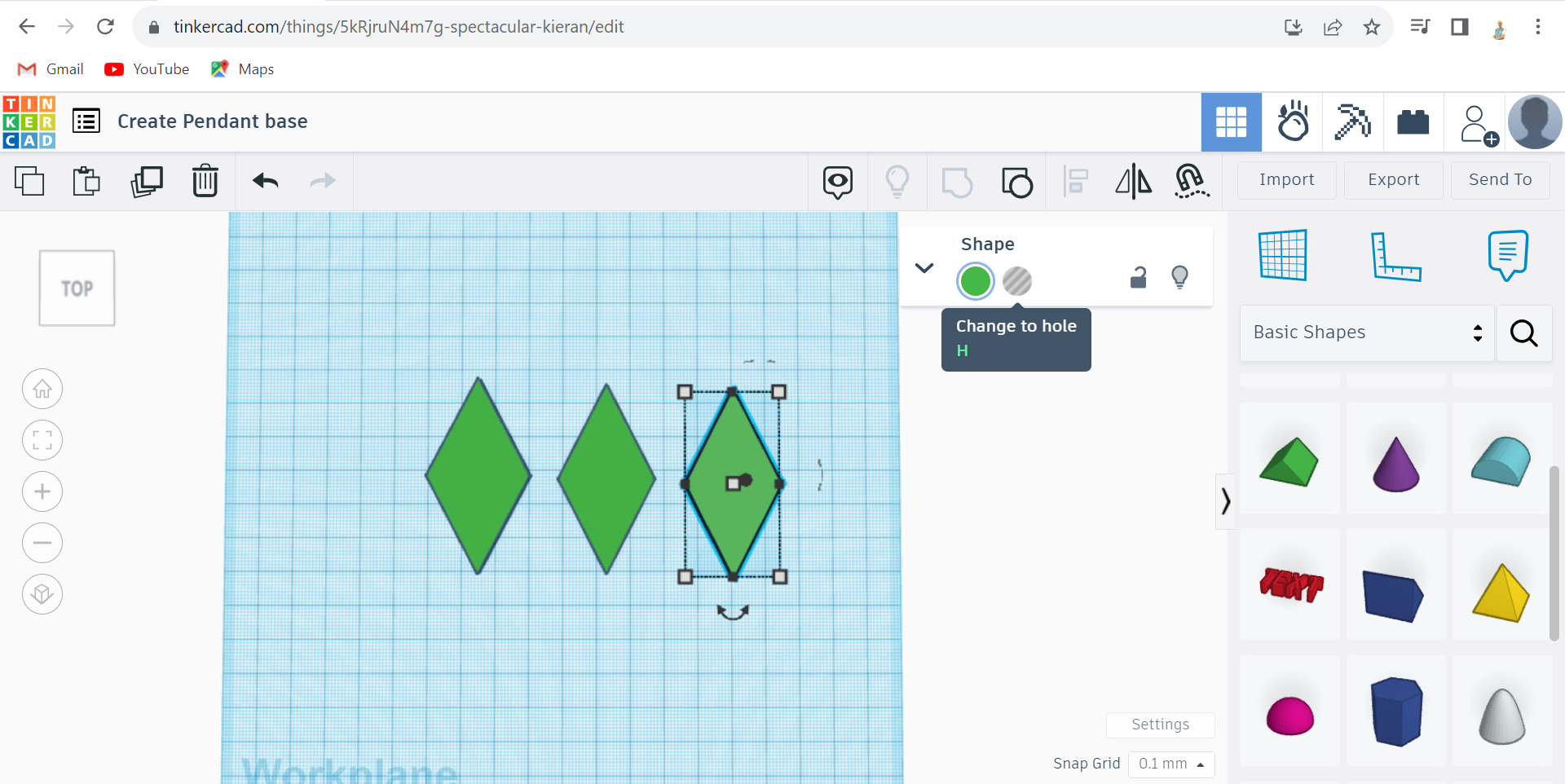Select the middle green diamond shape
This screenshot has height=784, width=1565.
point(606,479)
